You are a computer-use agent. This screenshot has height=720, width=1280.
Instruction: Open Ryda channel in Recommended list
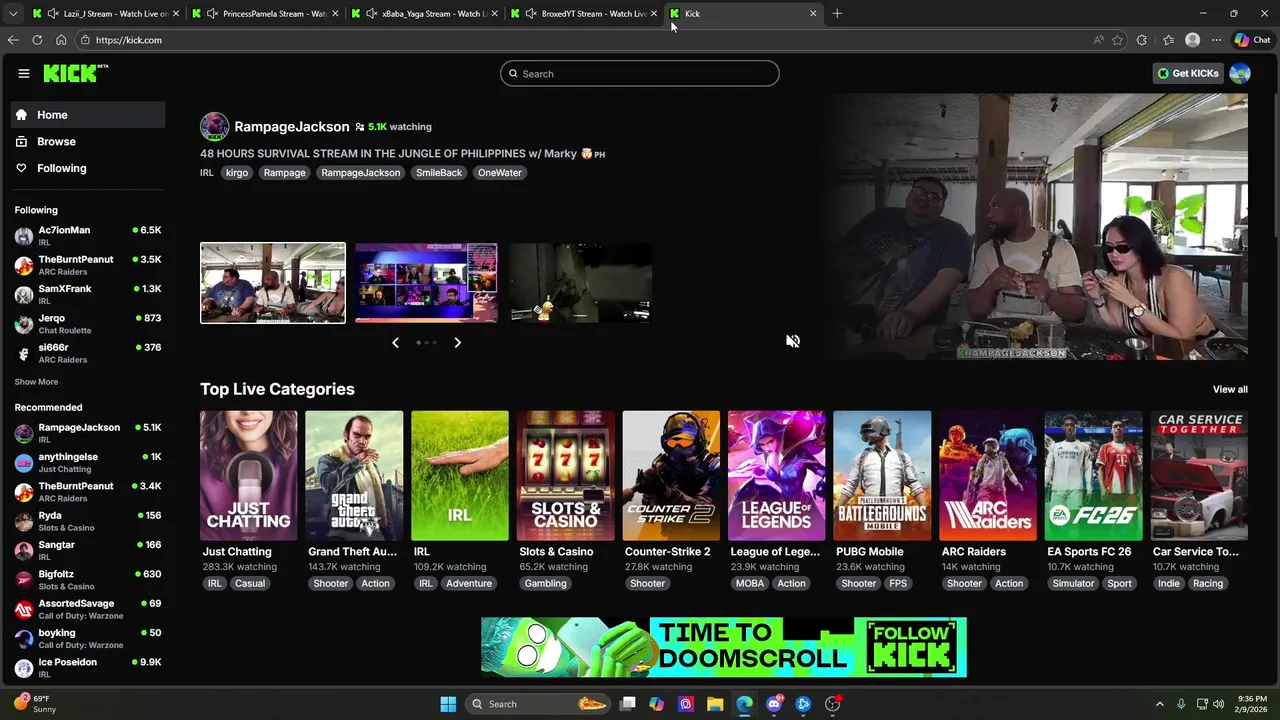(x=88, y=521)
